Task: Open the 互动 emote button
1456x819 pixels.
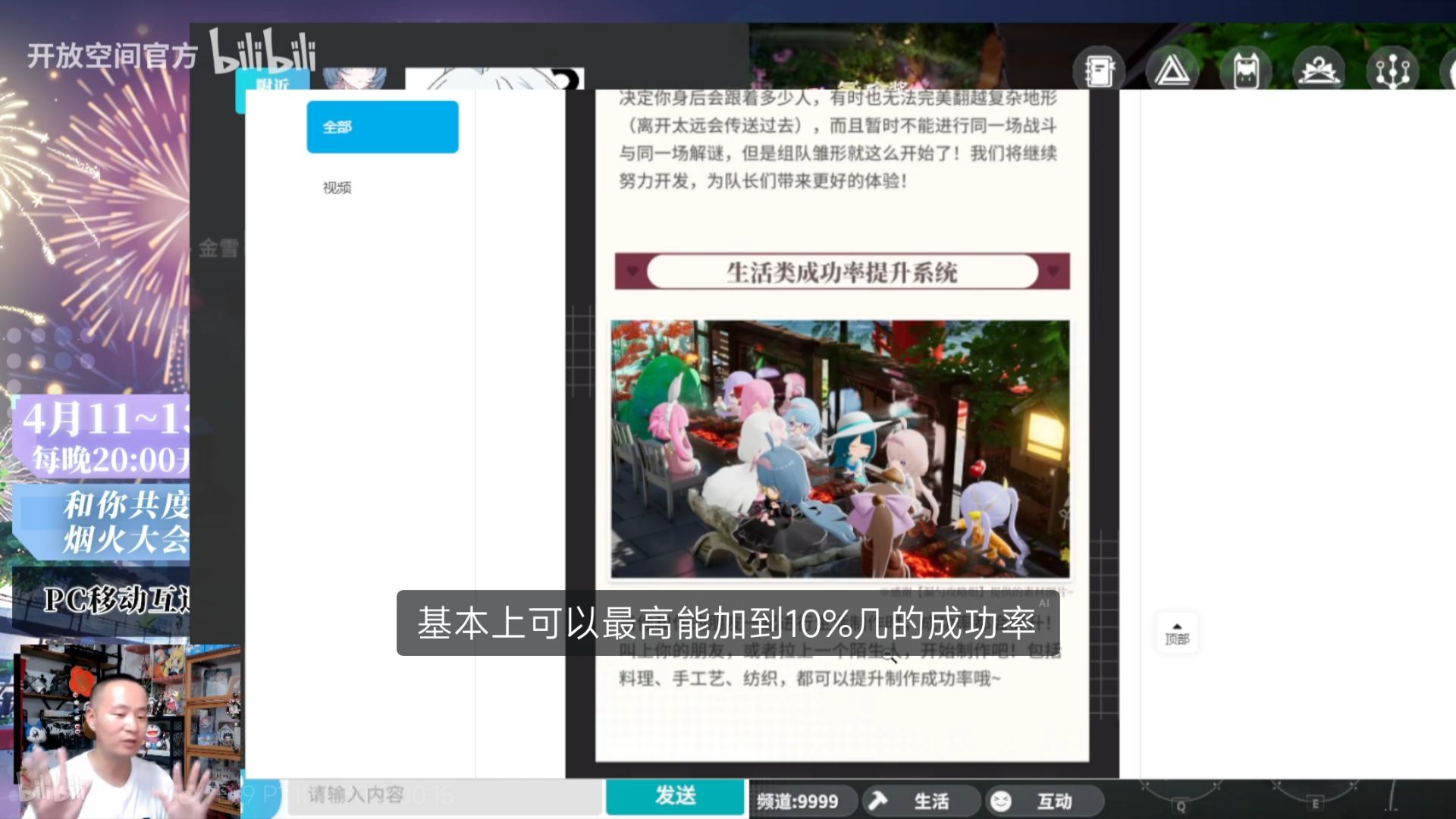Action: click(x=1044, y=801)
